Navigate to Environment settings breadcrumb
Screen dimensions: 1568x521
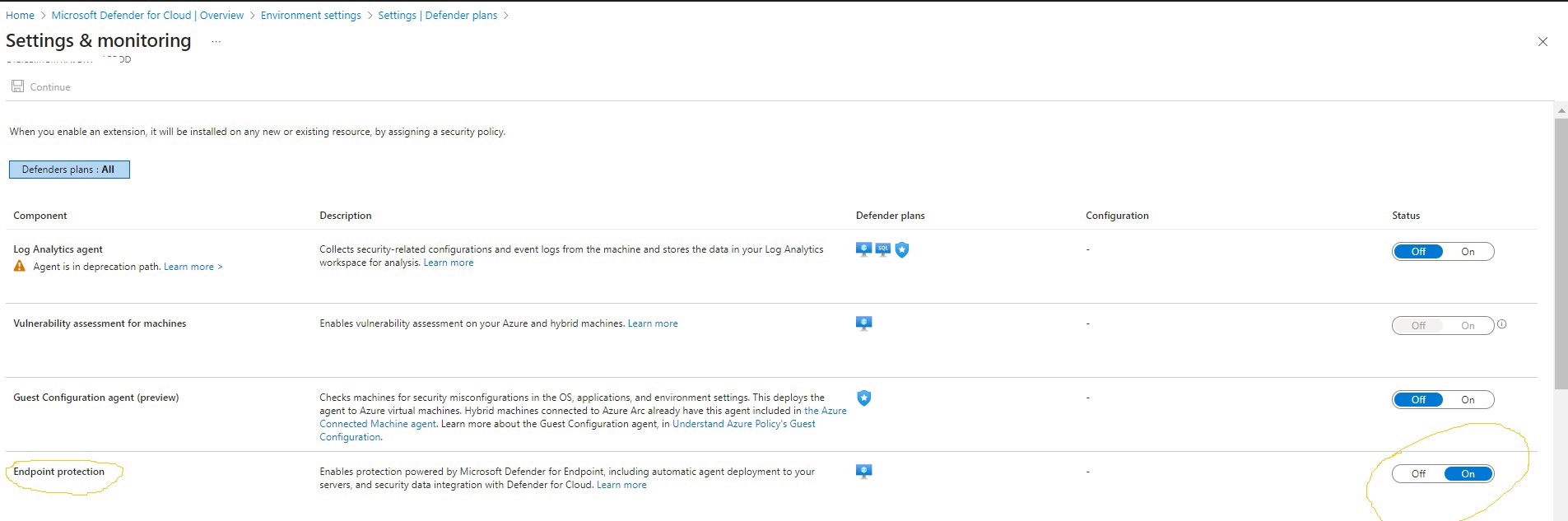tap(310, 15)
